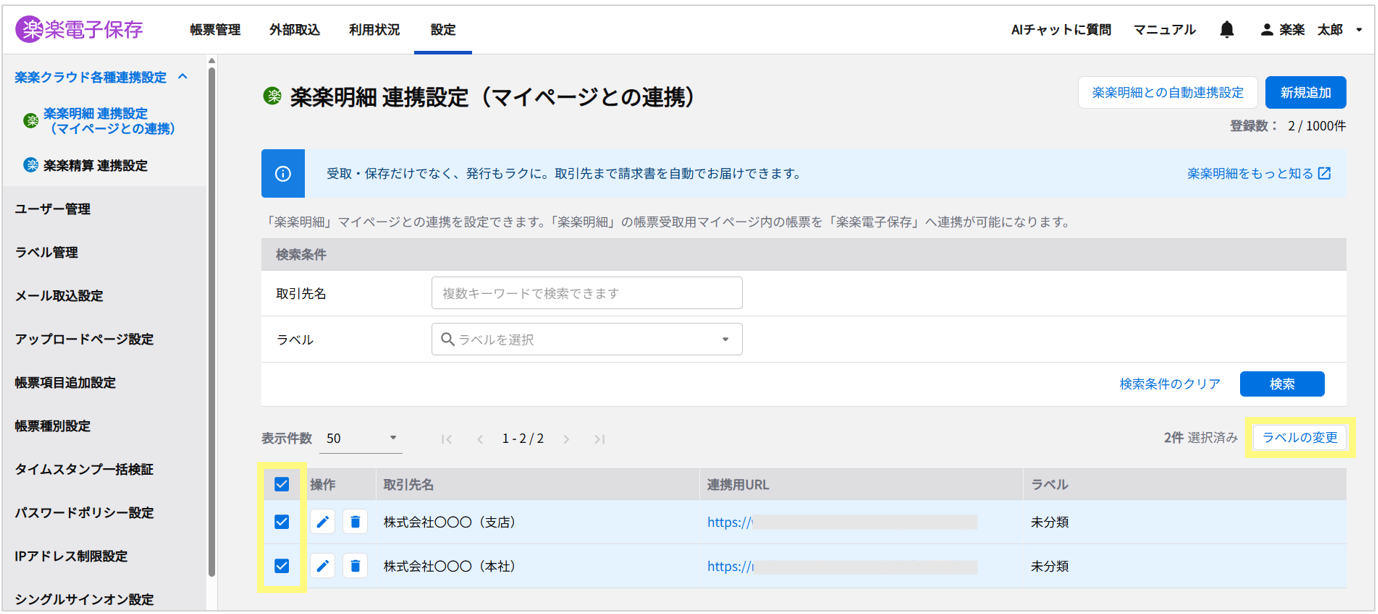The image size is (1378, 614).
Task: Toggle the select-all checkbox in table header
Action: coord(282,484)
